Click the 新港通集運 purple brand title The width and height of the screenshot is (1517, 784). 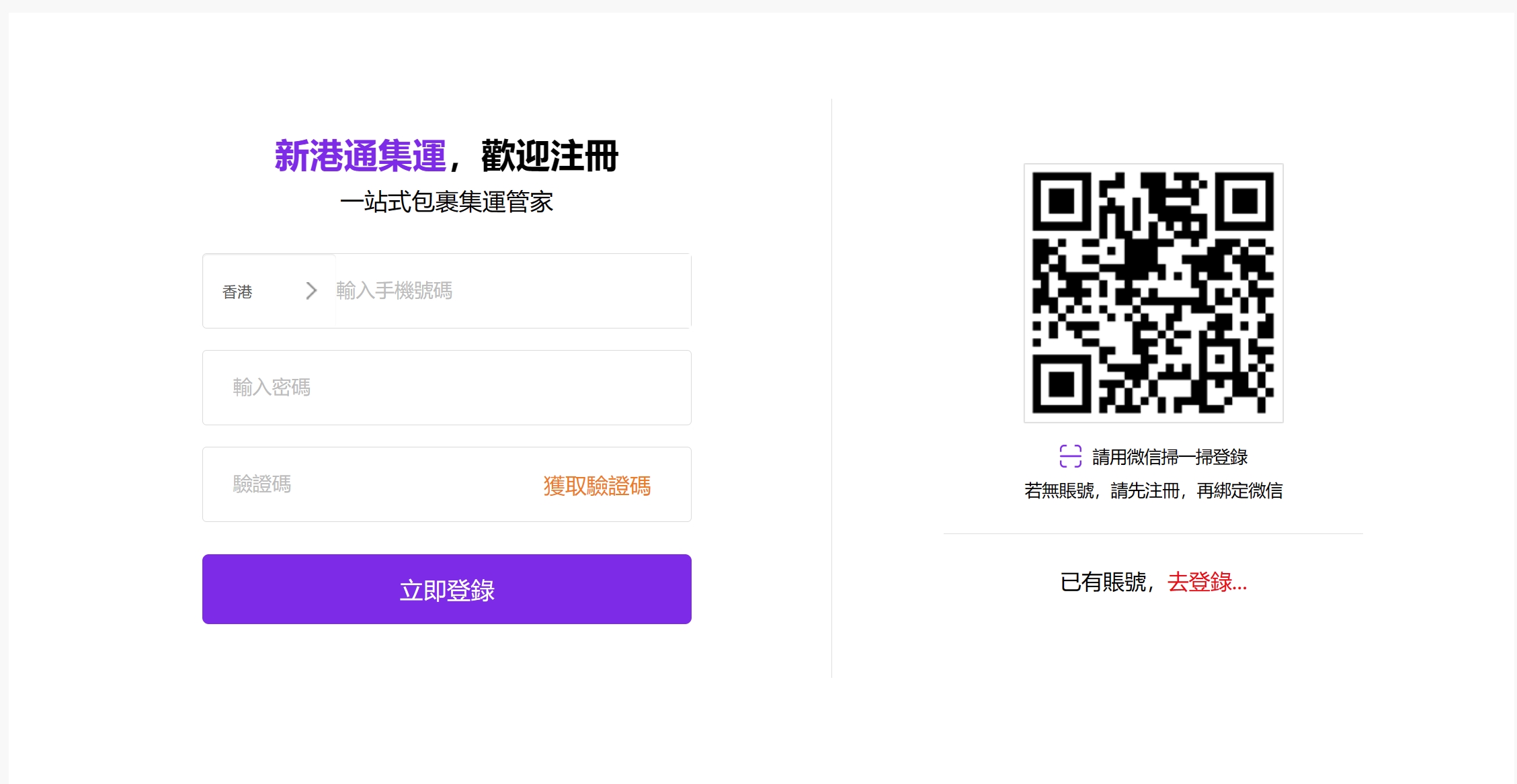360,156
